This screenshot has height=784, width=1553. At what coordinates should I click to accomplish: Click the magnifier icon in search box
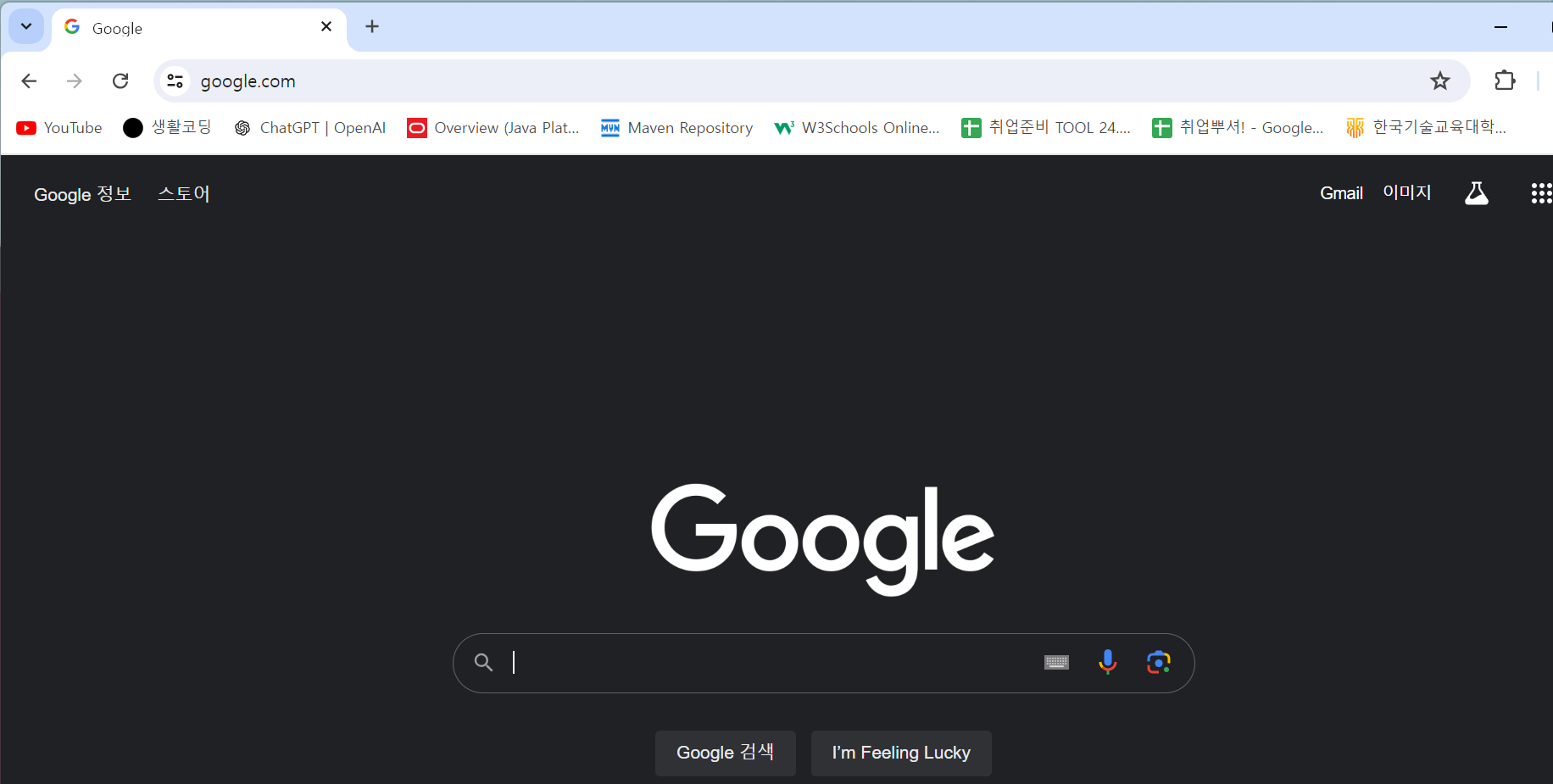[483, 663]
